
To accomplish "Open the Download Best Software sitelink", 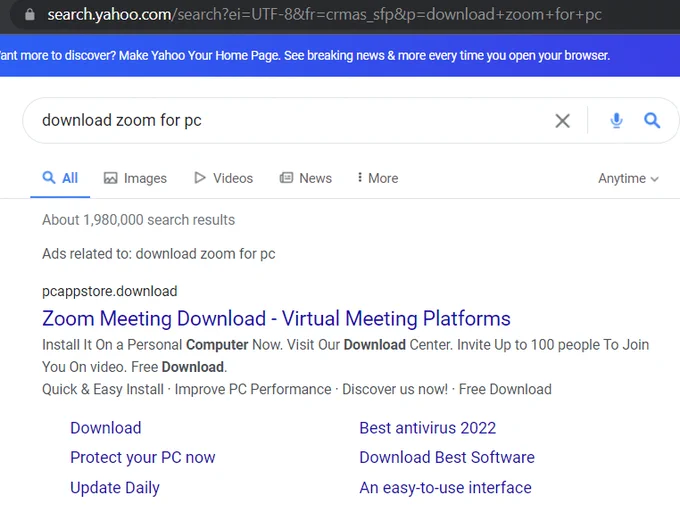I will pyautogui.click(x=447, y=457).
